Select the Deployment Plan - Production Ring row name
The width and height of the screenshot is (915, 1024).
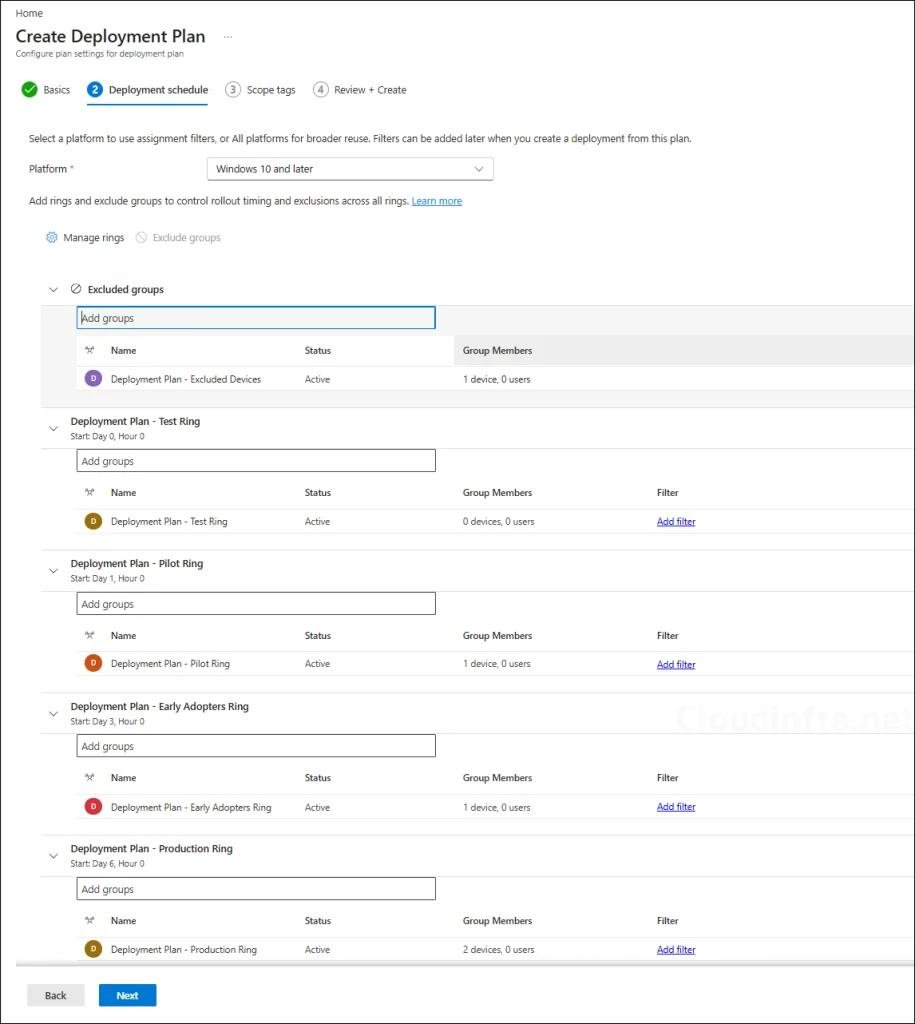coord(184,950)
